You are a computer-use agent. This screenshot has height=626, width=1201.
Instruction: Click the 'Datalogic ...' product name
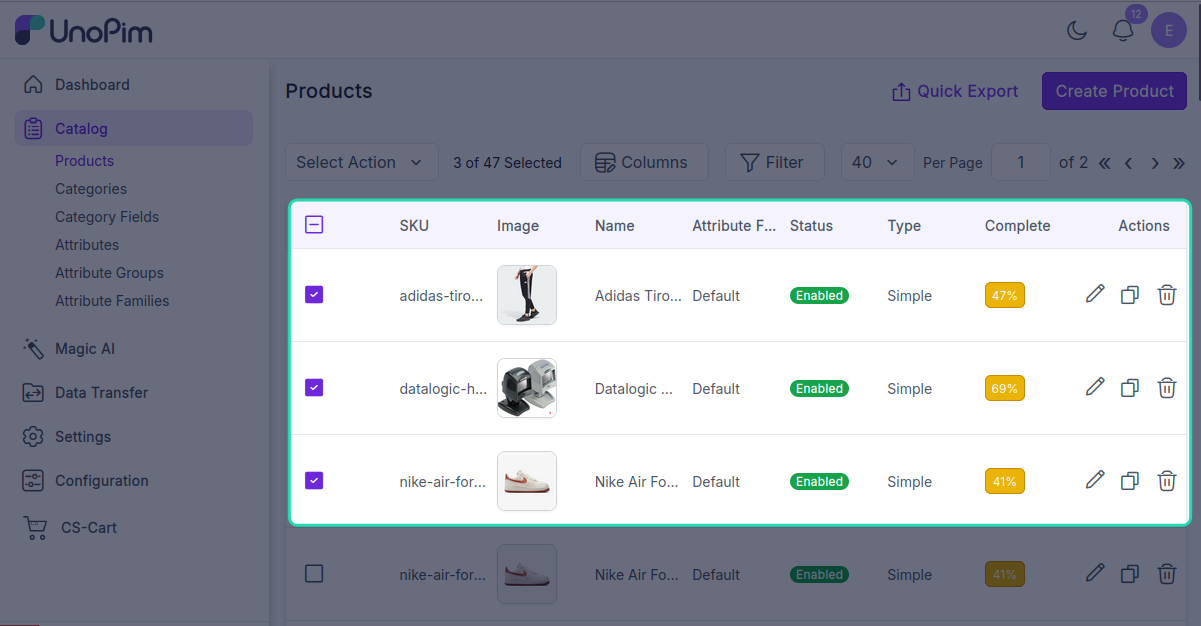coord(634,389)
